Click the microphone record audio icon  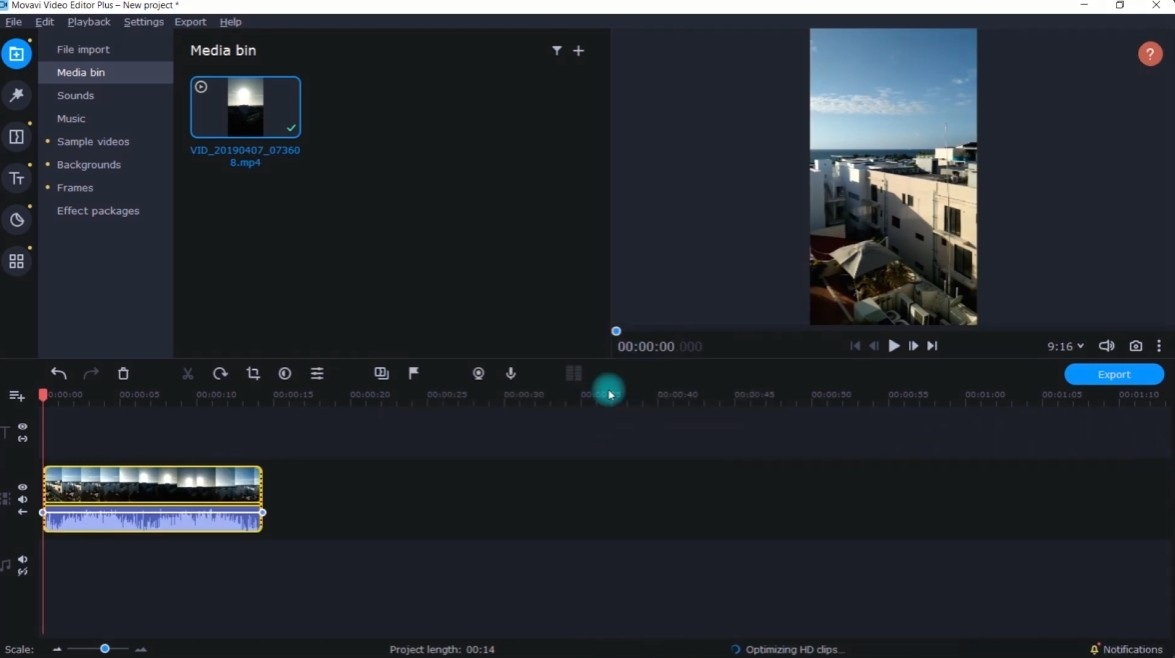[x=511, y=373]
